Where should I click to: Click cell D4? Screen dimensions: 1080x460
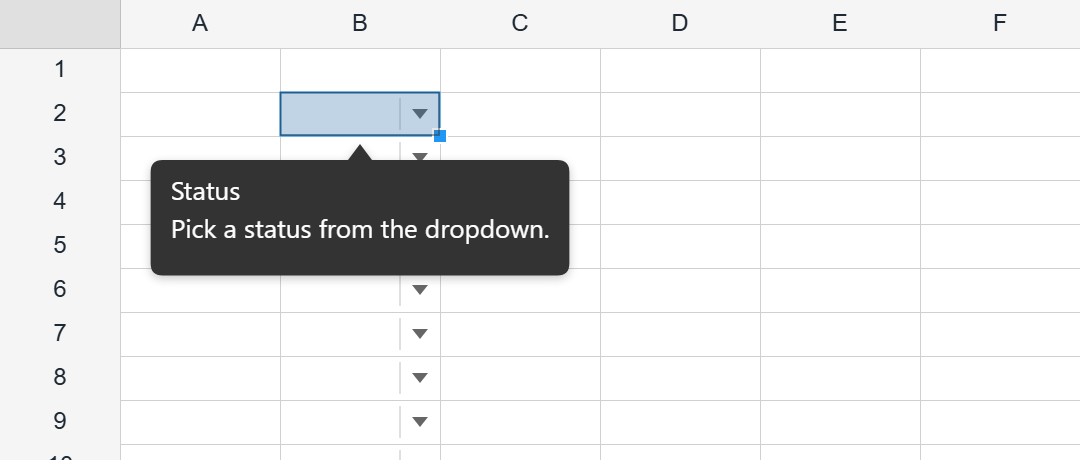pos(680,202)
